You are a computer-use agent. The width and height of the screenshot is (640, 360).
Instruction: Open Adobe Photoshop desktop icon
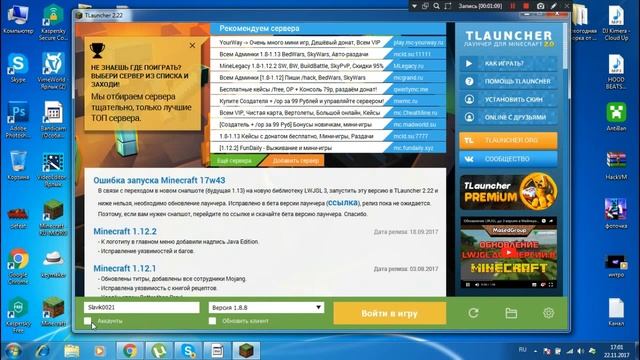click(18, 119)
